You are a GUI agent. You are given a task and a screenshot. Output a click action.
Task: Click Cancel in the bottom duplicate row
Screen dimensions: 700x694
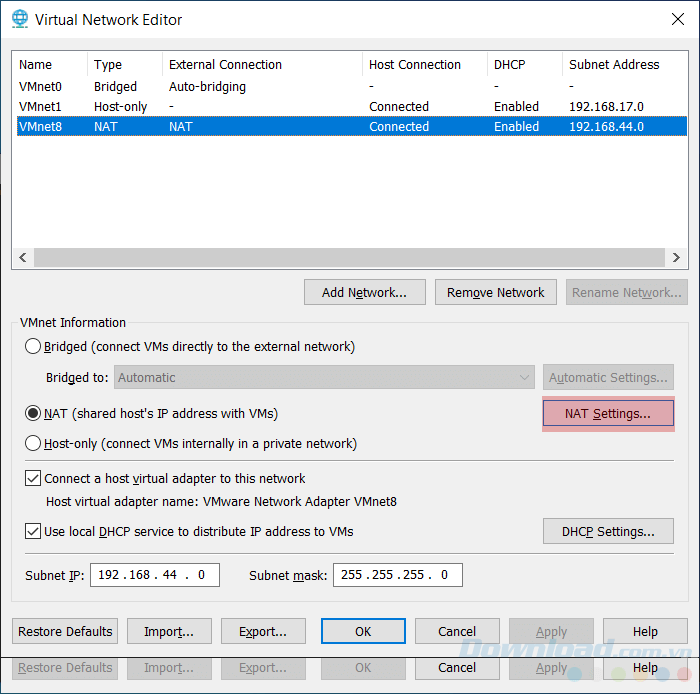coord(457,668)
